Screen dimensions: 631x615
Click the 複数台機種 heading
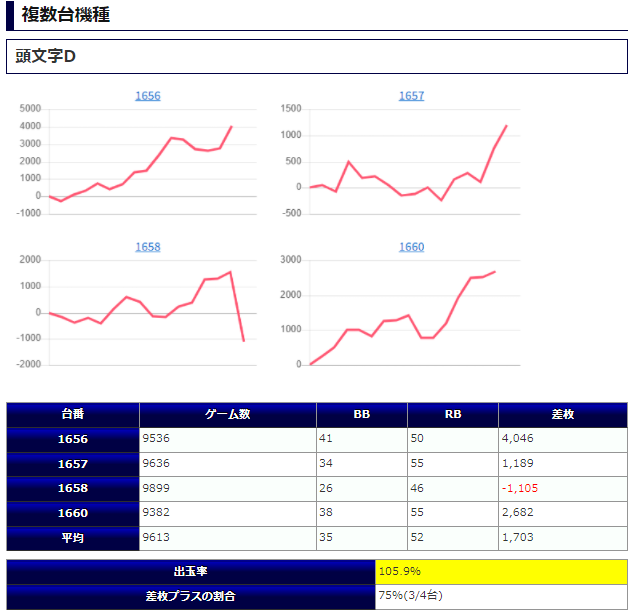point(66,15)
